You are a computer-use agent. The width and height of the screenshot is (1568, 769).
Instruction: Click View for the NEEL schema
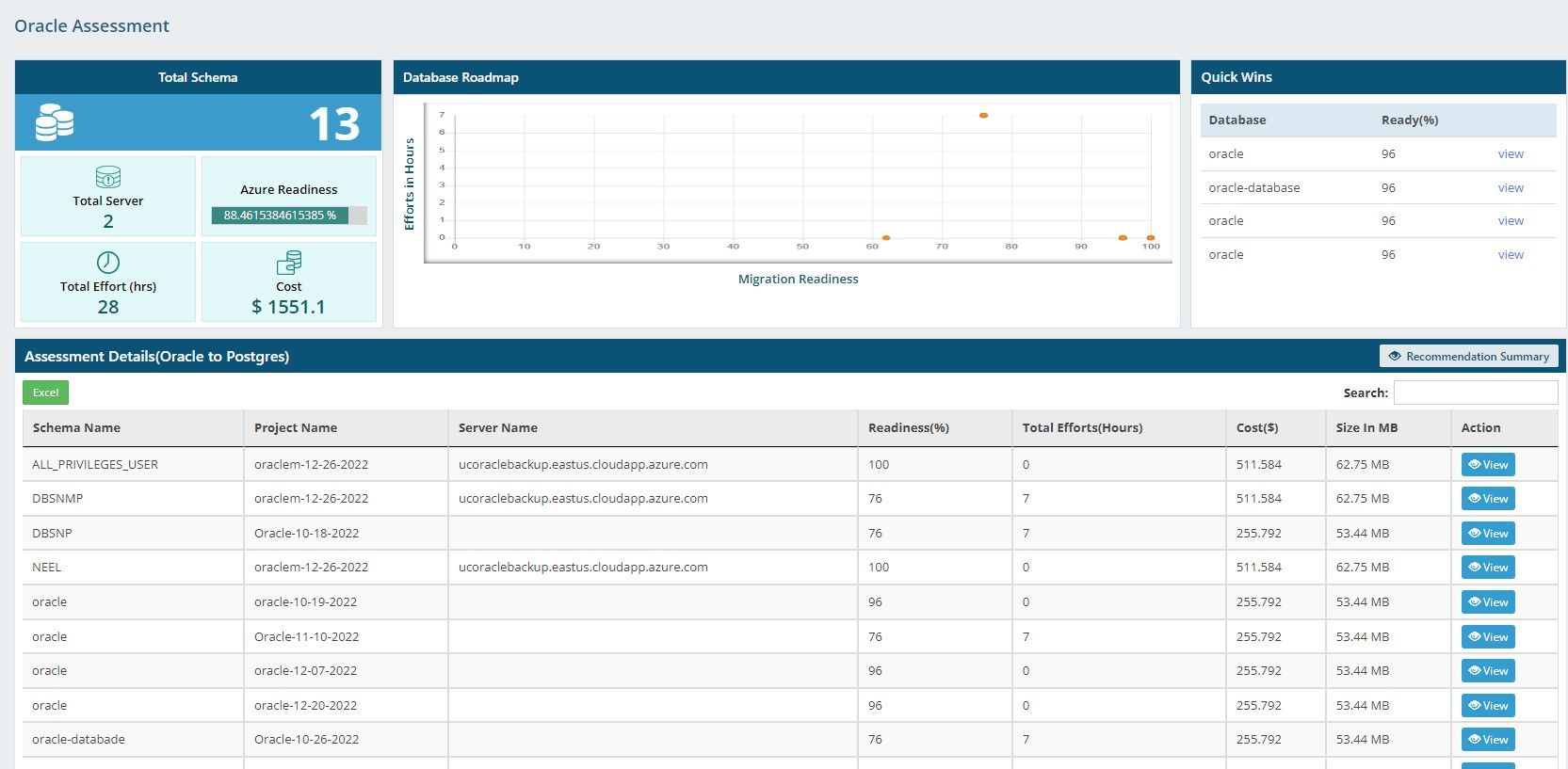coord(1488,568)
